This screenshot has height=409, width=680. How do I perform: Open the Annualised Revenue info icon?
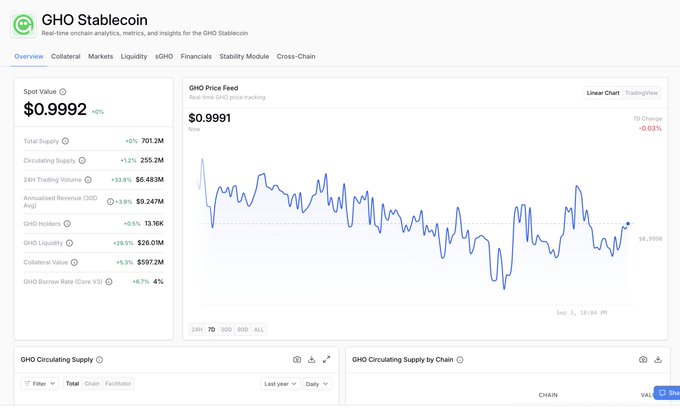click(110, 202)
